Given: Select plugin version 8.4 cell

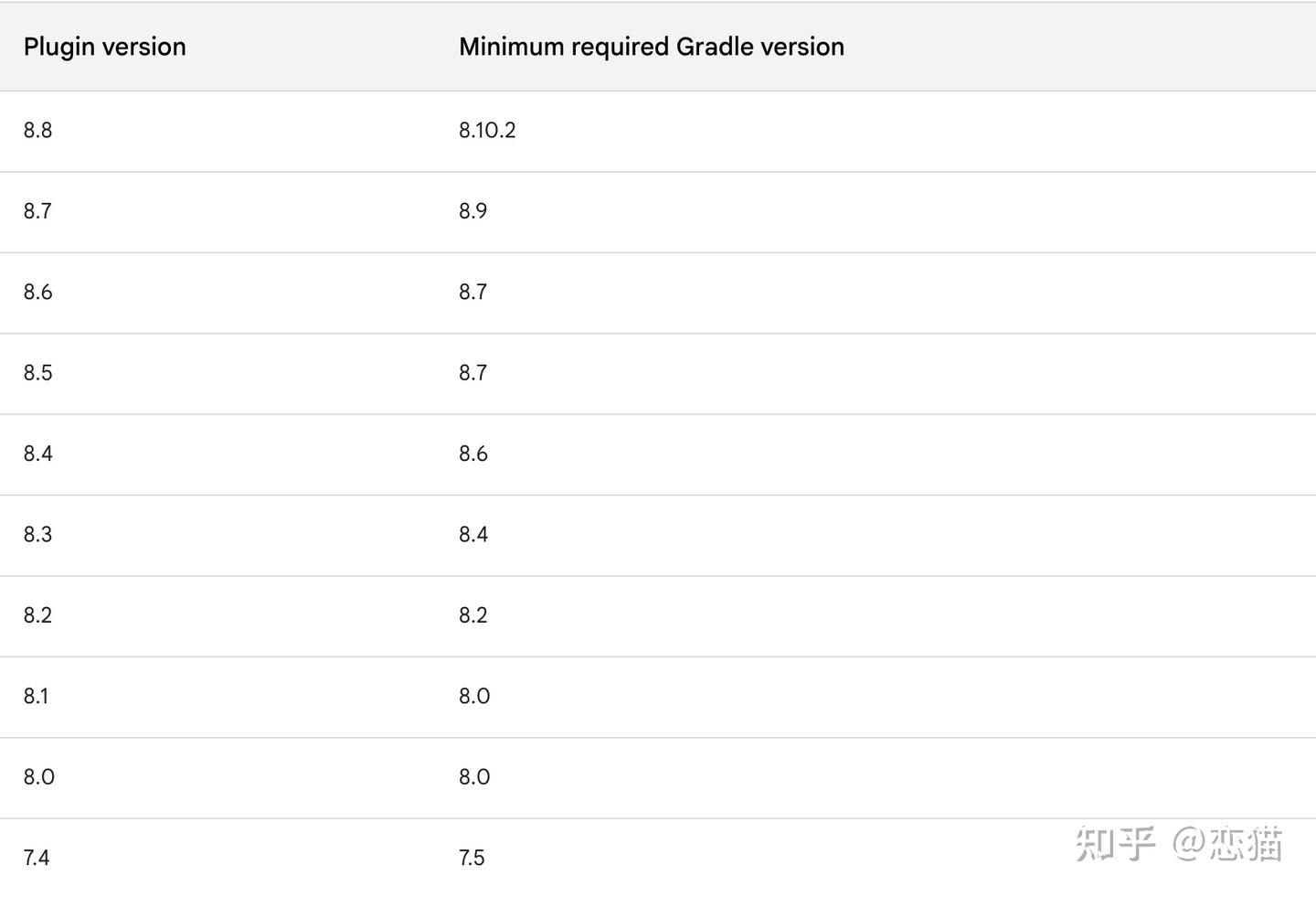Looking at the screenshot, I should point(37,454).
